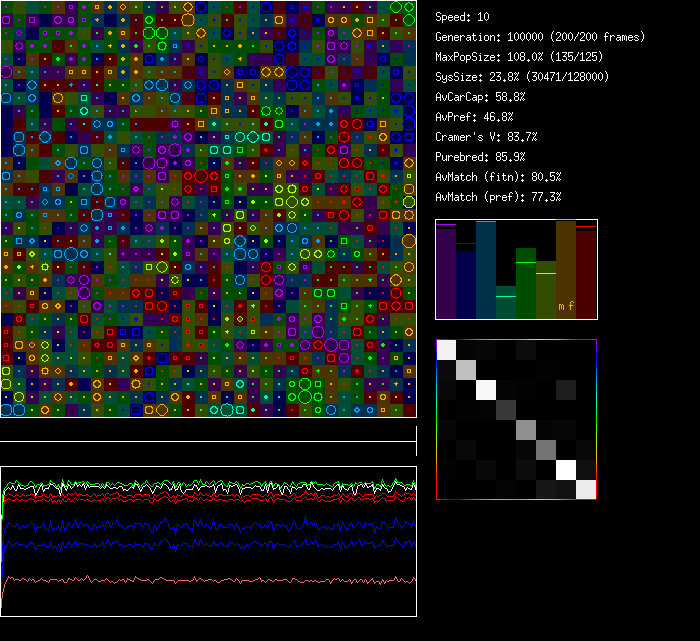
Task: Click the Speed: 10 readout
Action: pyautogui.click(x=463, y=17)
